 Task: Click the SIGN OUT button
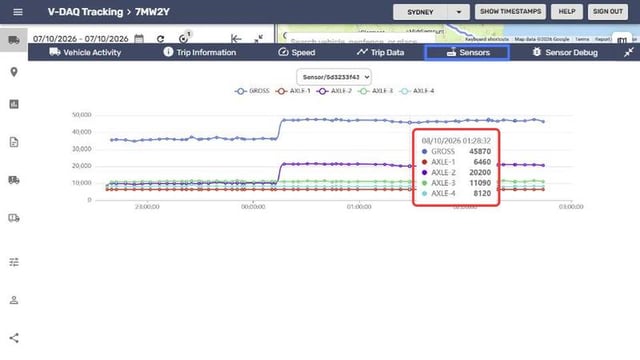click(608, 12)
